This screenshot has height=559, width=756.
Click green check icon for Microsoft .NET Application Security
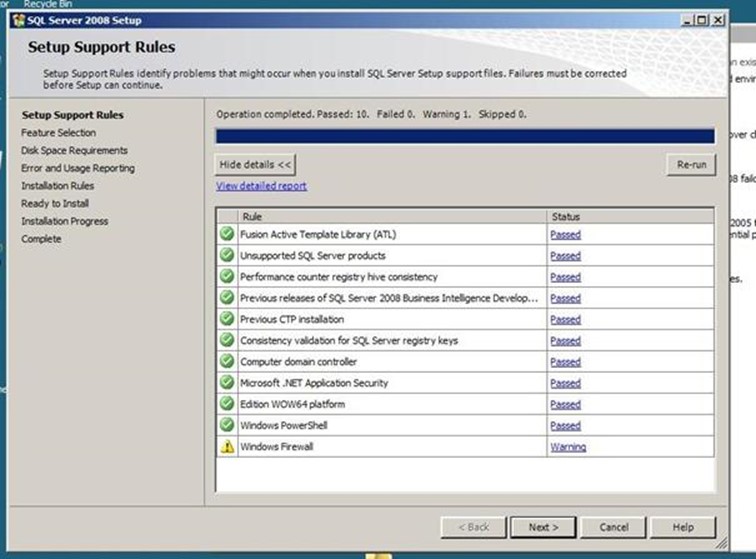pyautogui.click(x=227, y=382)
